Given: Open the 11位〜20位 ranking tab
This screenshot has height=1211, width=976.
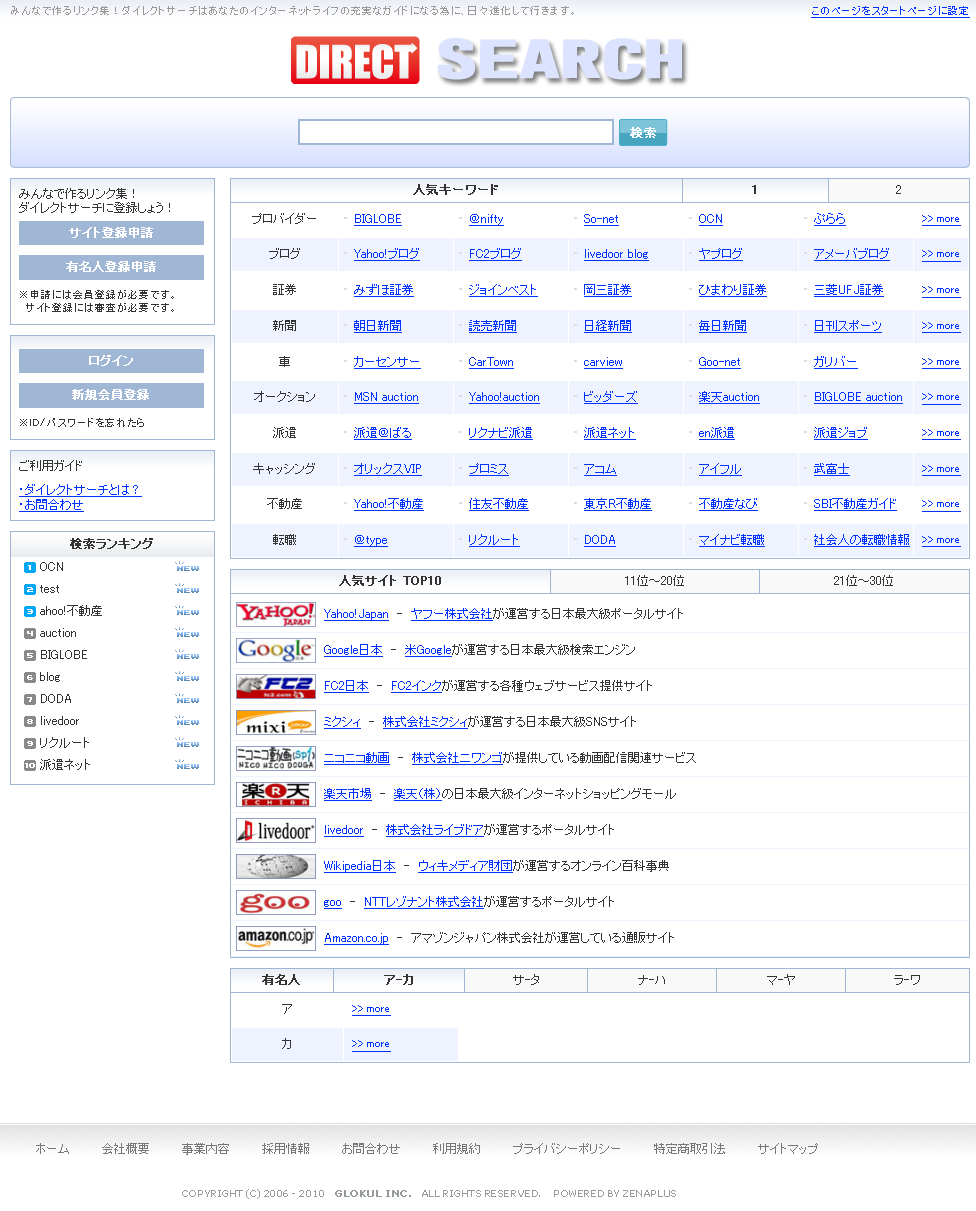Looking at the screenshot, I should [654, 581].
